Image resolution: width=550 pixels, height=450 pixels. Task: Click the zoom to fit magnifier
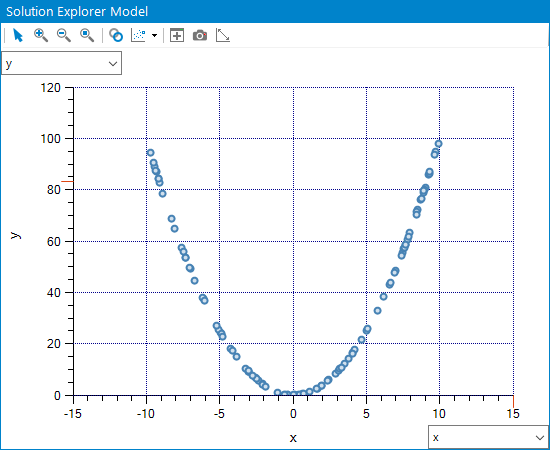pos(87,35)
